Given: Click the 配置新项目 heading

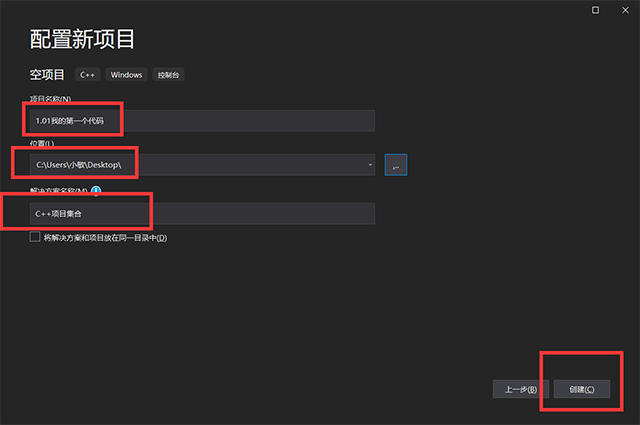Looking at the screenshot, I should (x=83, y=40).
